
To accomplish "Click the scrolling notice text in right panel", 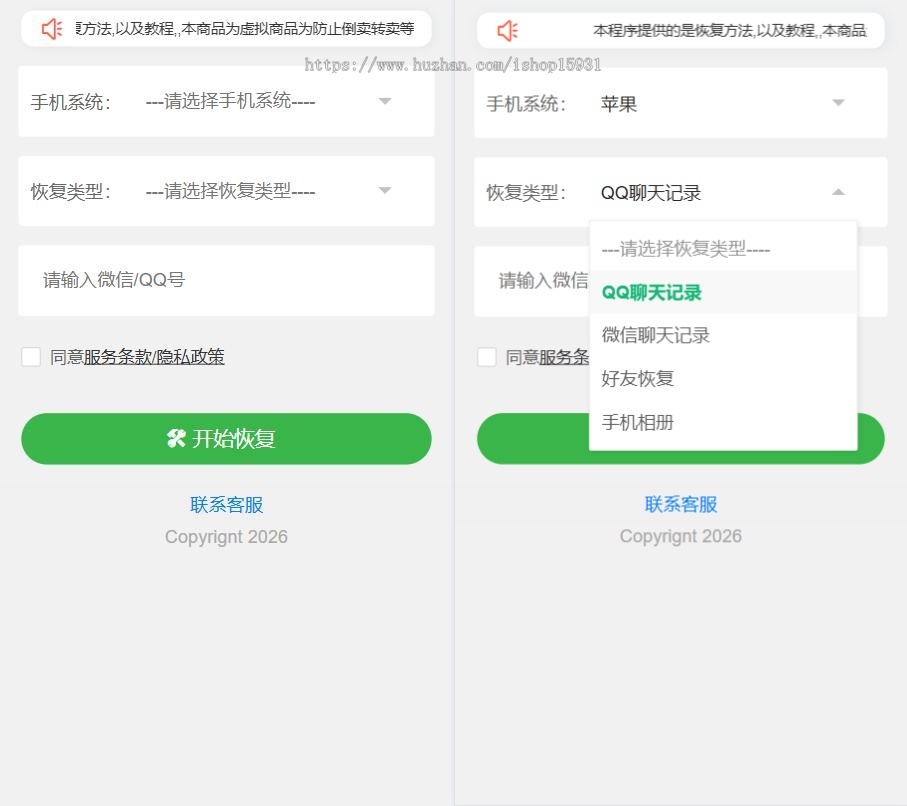I will [x=730, y=31].
